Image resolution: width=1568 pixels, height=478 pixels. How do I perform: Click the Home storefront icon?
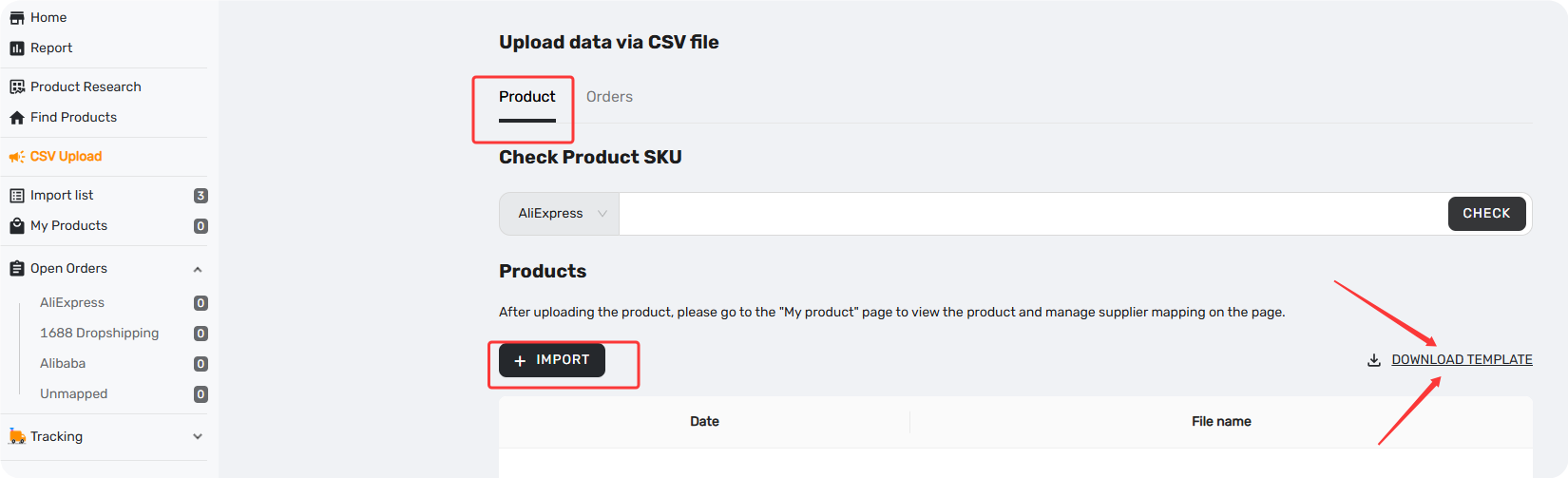coord(17,18)
